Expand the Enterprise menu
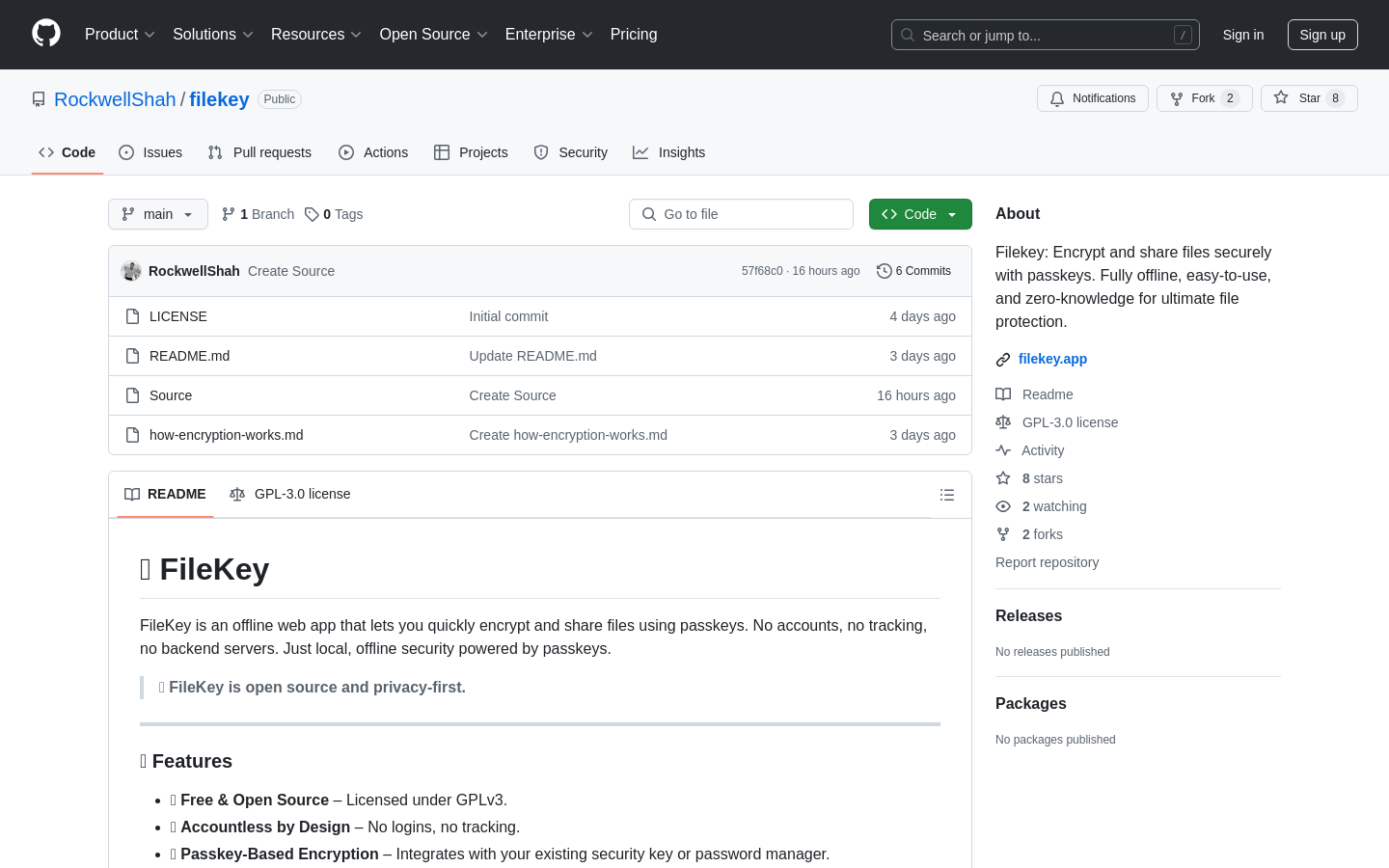The height and width of the screenshot is (868, 1389). 549,35
